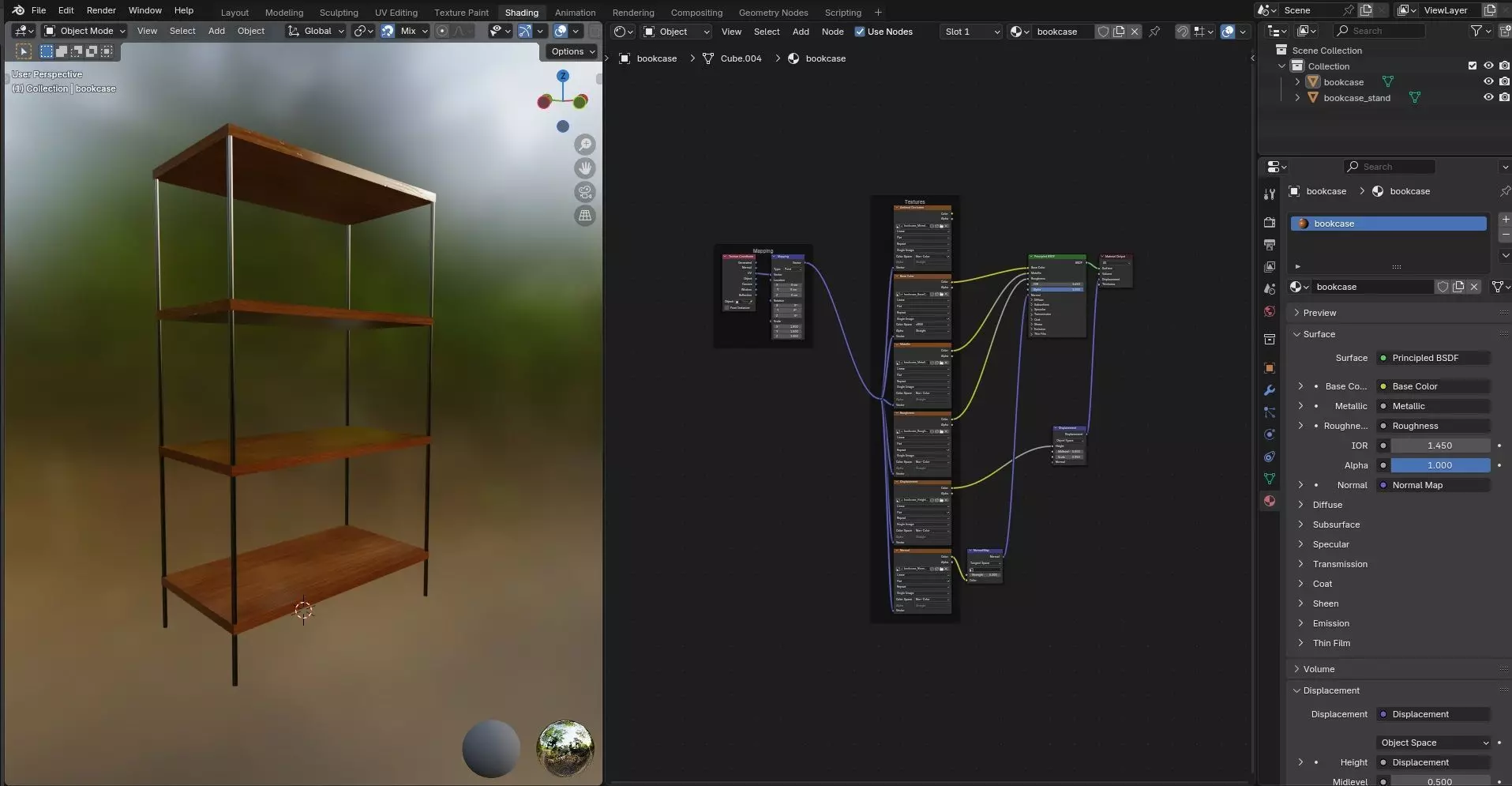The image size is (1512, 786).
Task: Open the Tool properties tab
Action: click(1270, 194)
